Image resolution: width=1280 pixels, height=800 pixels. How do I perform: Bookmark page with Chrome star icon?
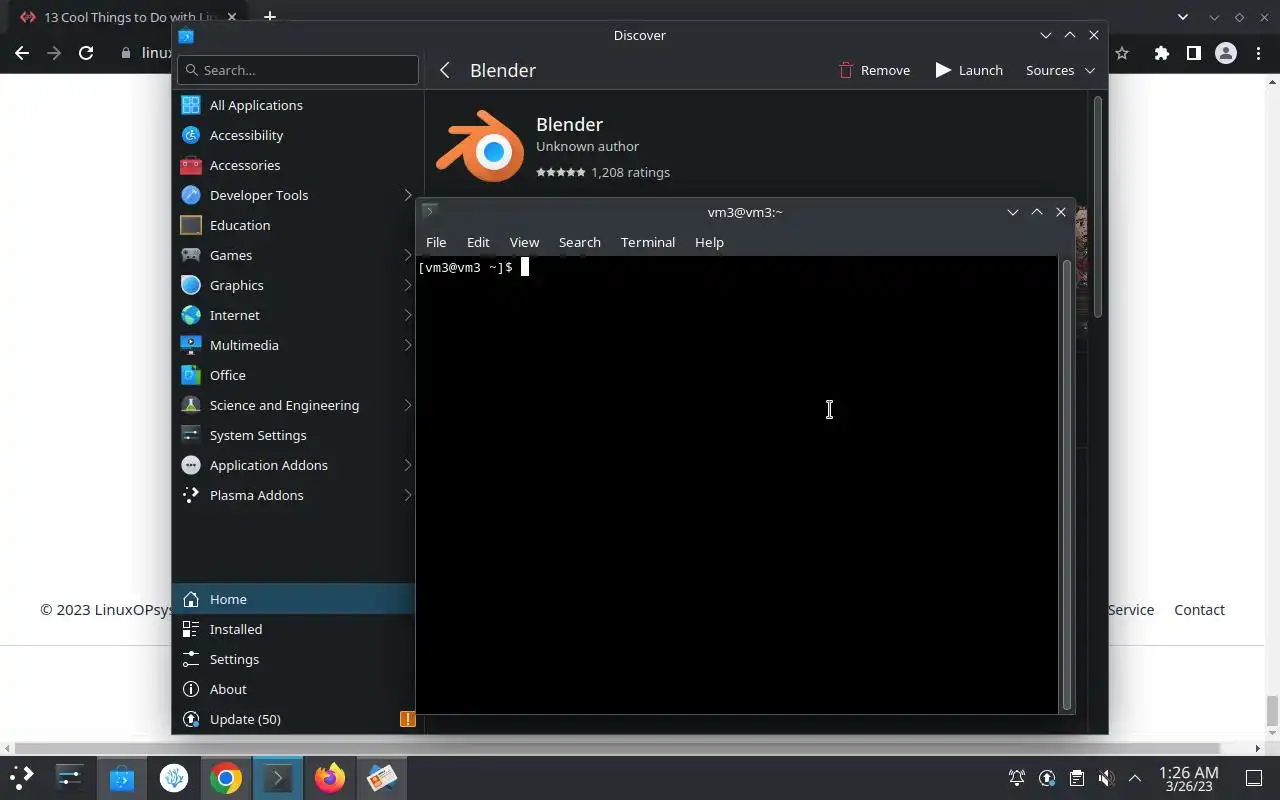(x=1122, y=53)
